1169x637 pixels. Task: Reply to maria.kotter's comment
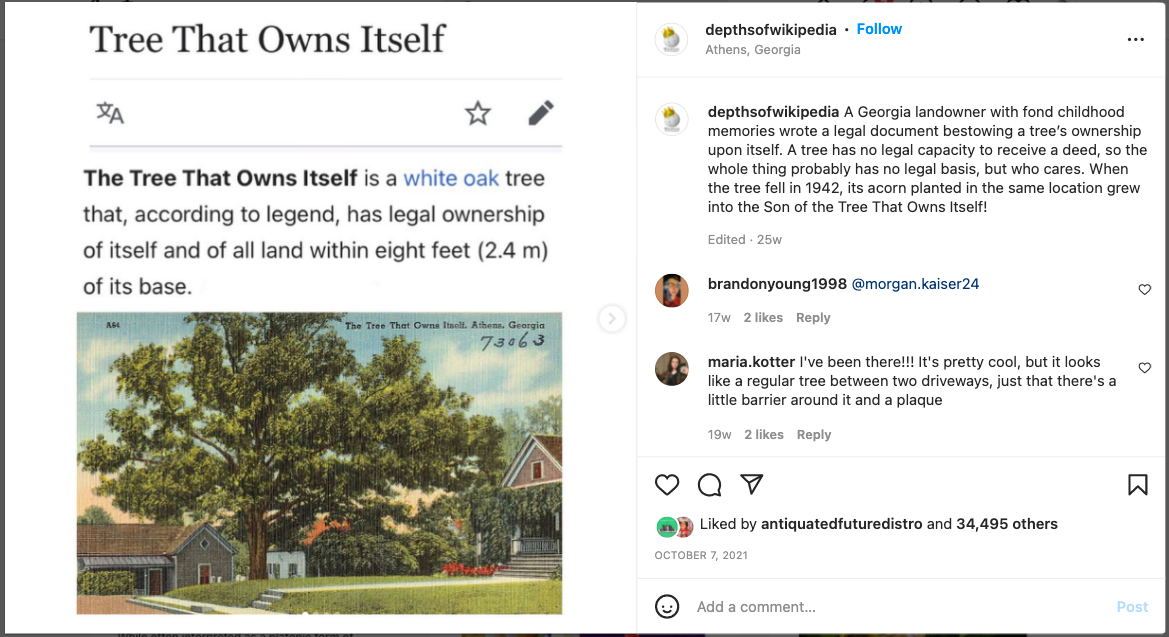coord(813,435)
